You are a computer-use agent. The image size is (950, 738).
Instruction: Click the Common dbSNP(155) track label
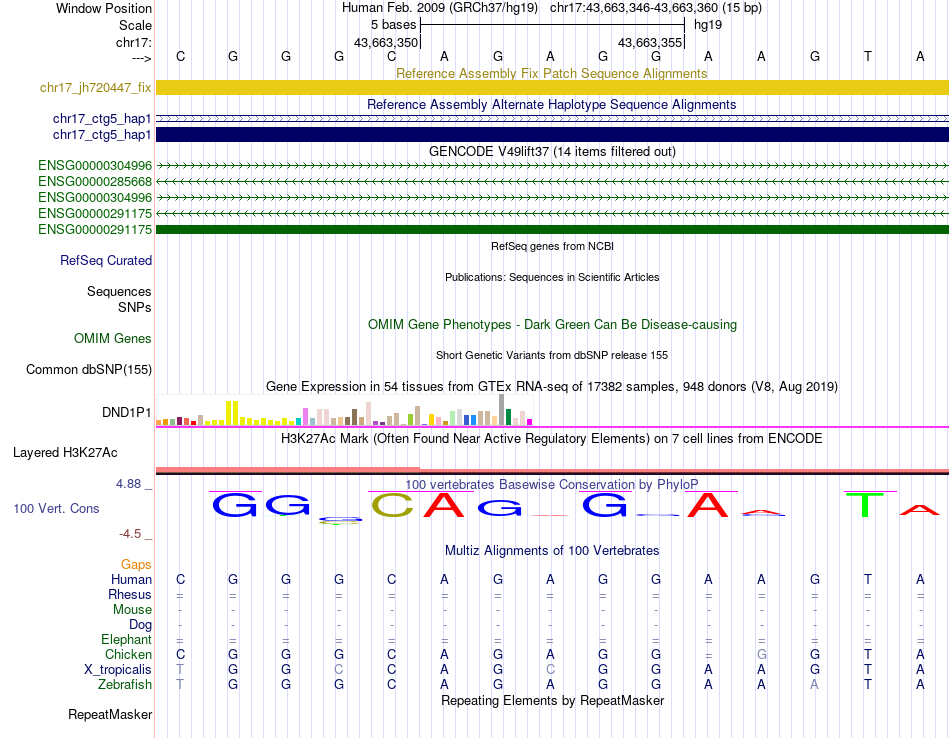coord(88,370)
